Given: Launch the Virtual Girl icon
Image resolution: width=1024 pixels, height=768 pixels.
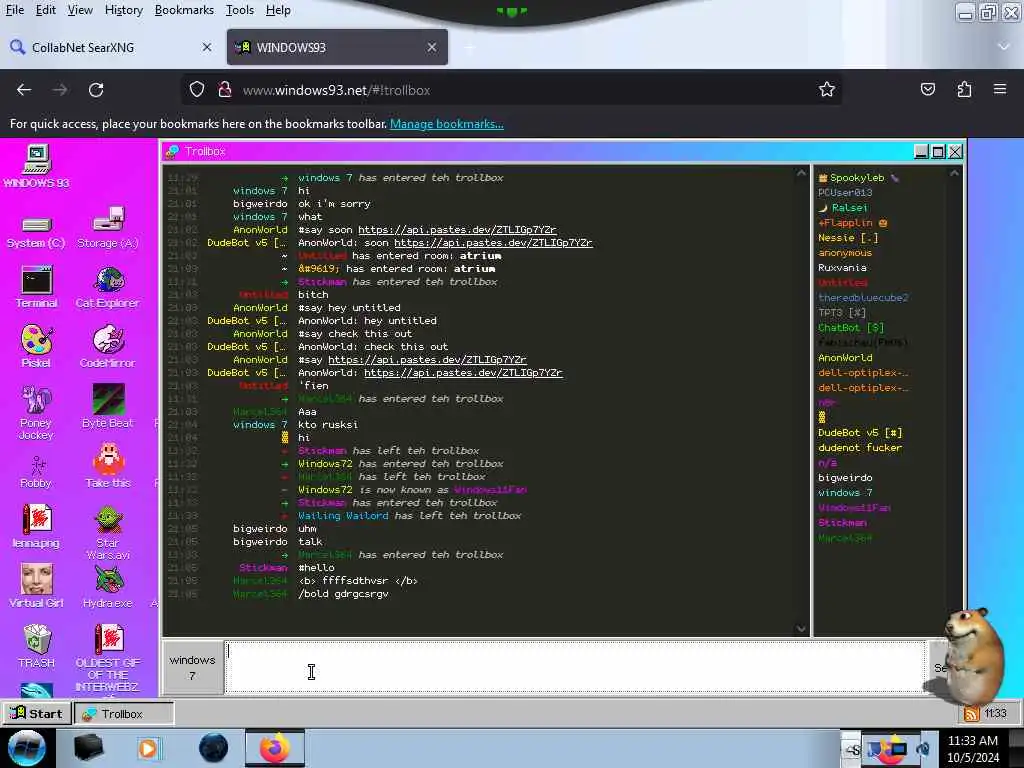Looking at the screenshot, I should [x=36, y=586].
